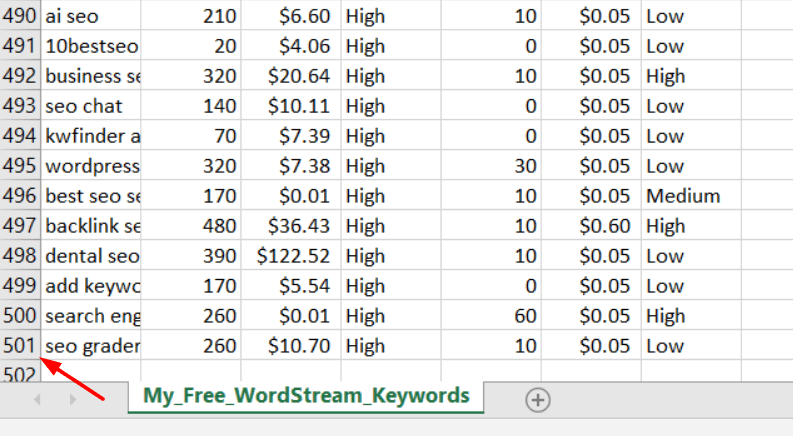793x436 pixels.
Task: Select row header 495
Action: coord(20,166)
